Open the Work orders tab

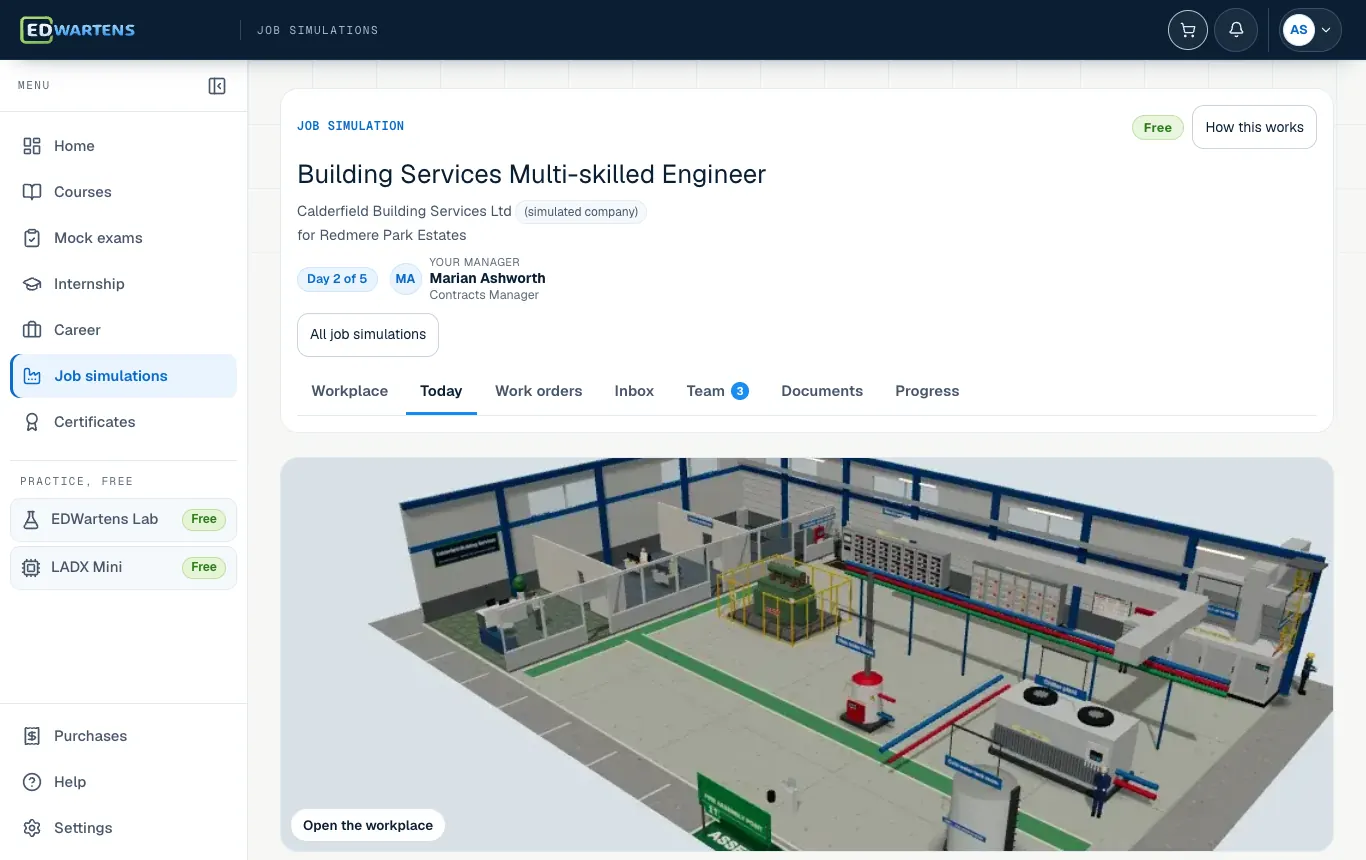[539, 391]
